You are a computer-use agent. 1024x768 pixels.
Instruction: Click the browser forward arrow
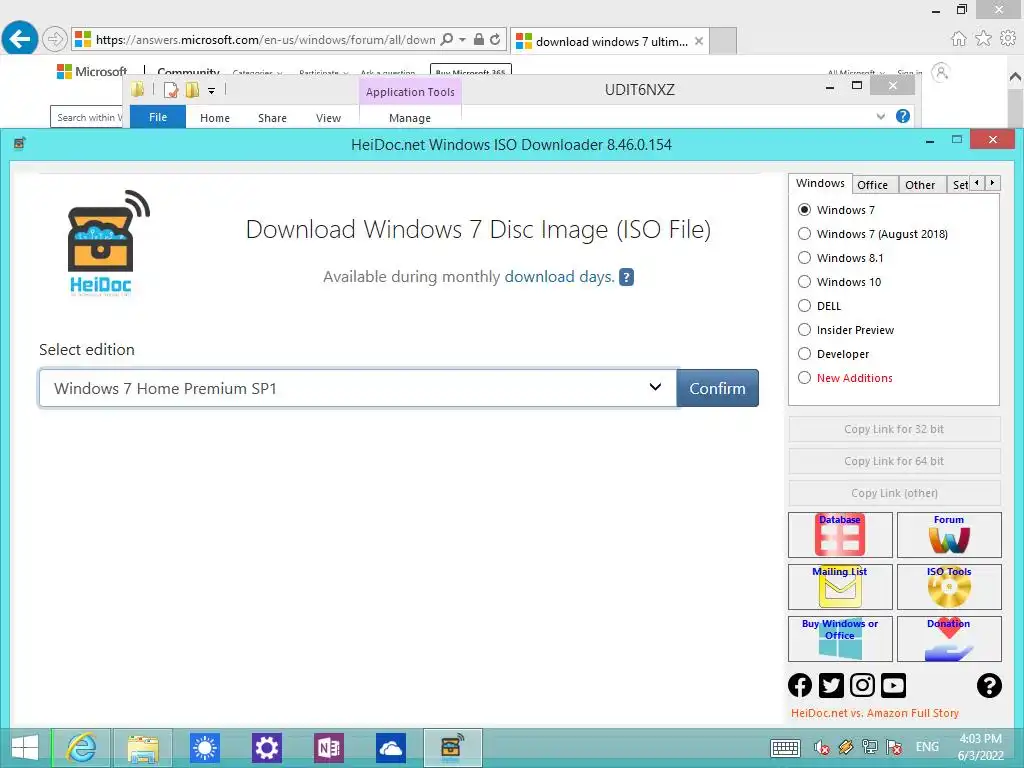pos(55,39)
